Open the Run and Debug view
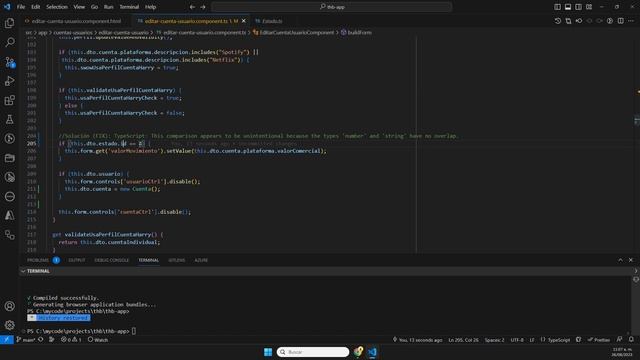Image resolution: width=640 pixels, height=360 pixels. click(x=9, y=81)
